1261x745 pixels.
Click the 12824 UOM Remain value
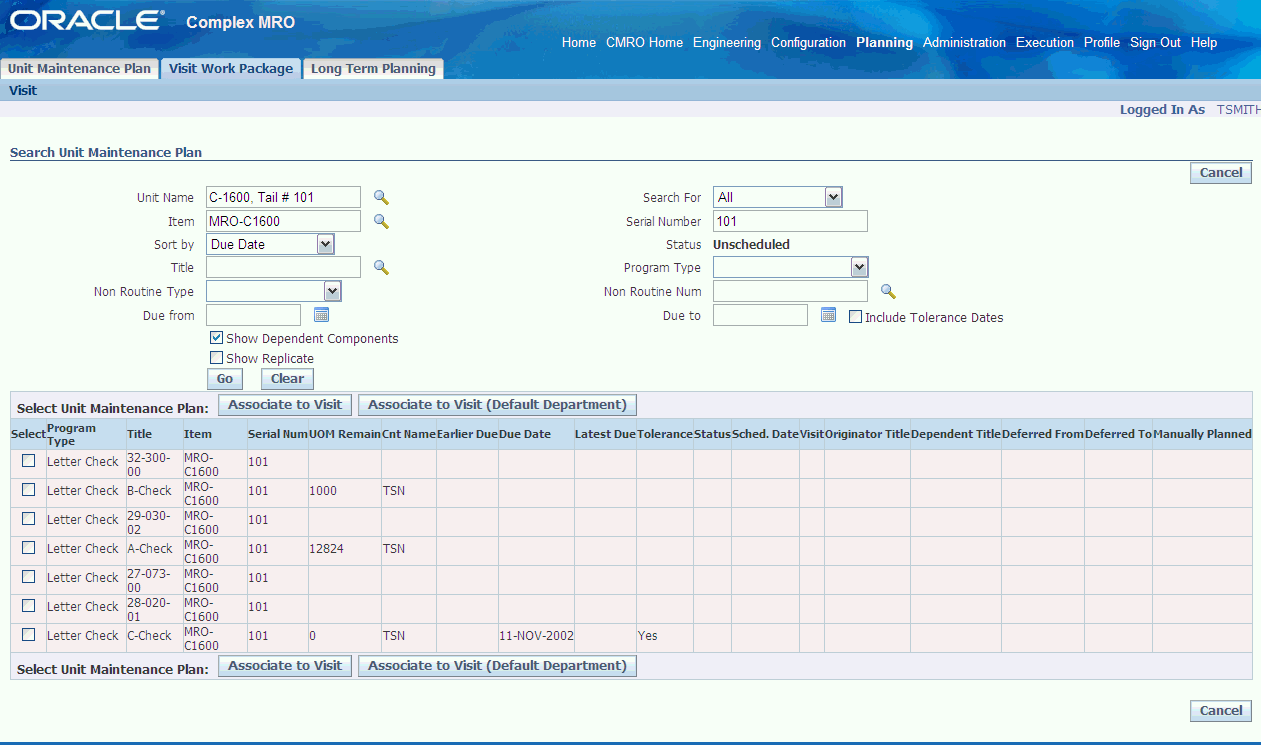[x=327, y=548]
